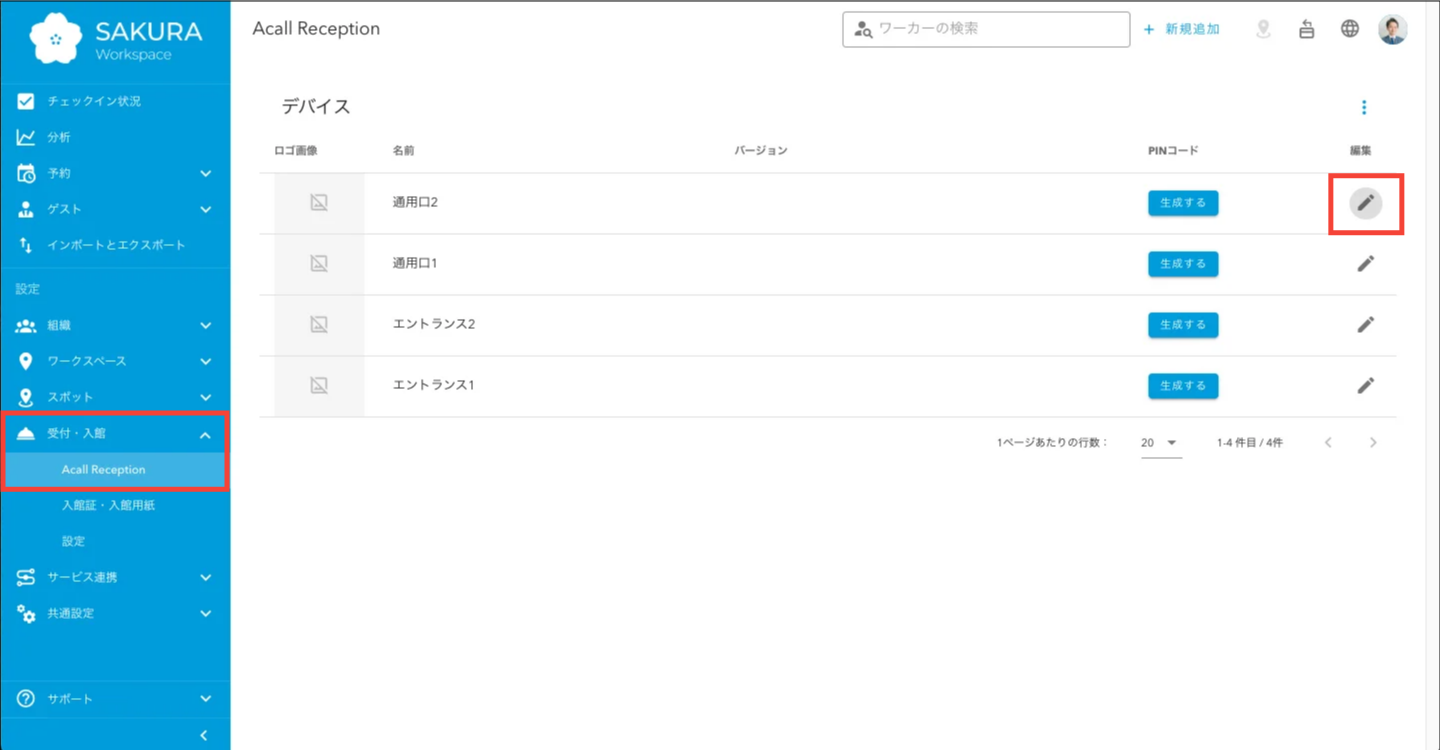Image resolution: width=1440 pixels, height=750 pixels.
Task: Click the ゲスト person icon
Action: [x=26, y=210]
